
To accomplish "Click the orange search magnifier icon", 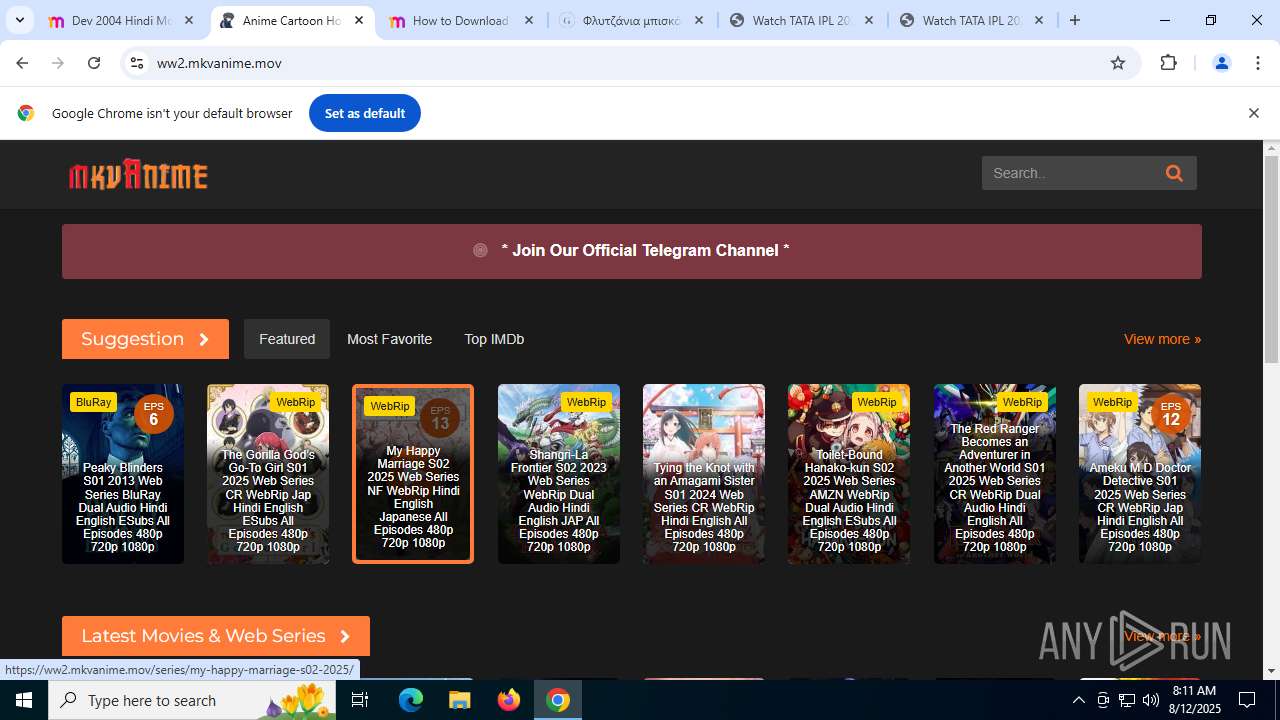I will (1174, 173).
